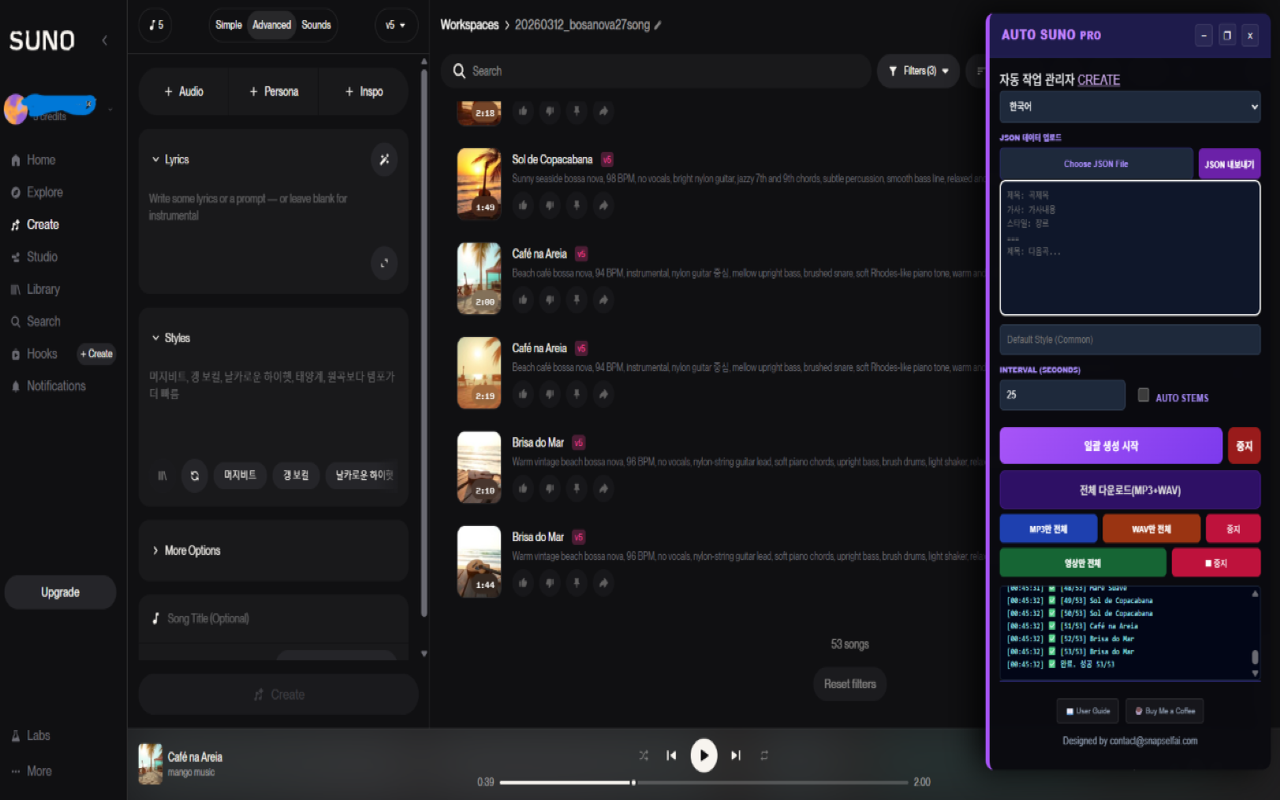Dislike the Sol de Copacabana song
The image size is (1280, 800).
click(549, 206)
